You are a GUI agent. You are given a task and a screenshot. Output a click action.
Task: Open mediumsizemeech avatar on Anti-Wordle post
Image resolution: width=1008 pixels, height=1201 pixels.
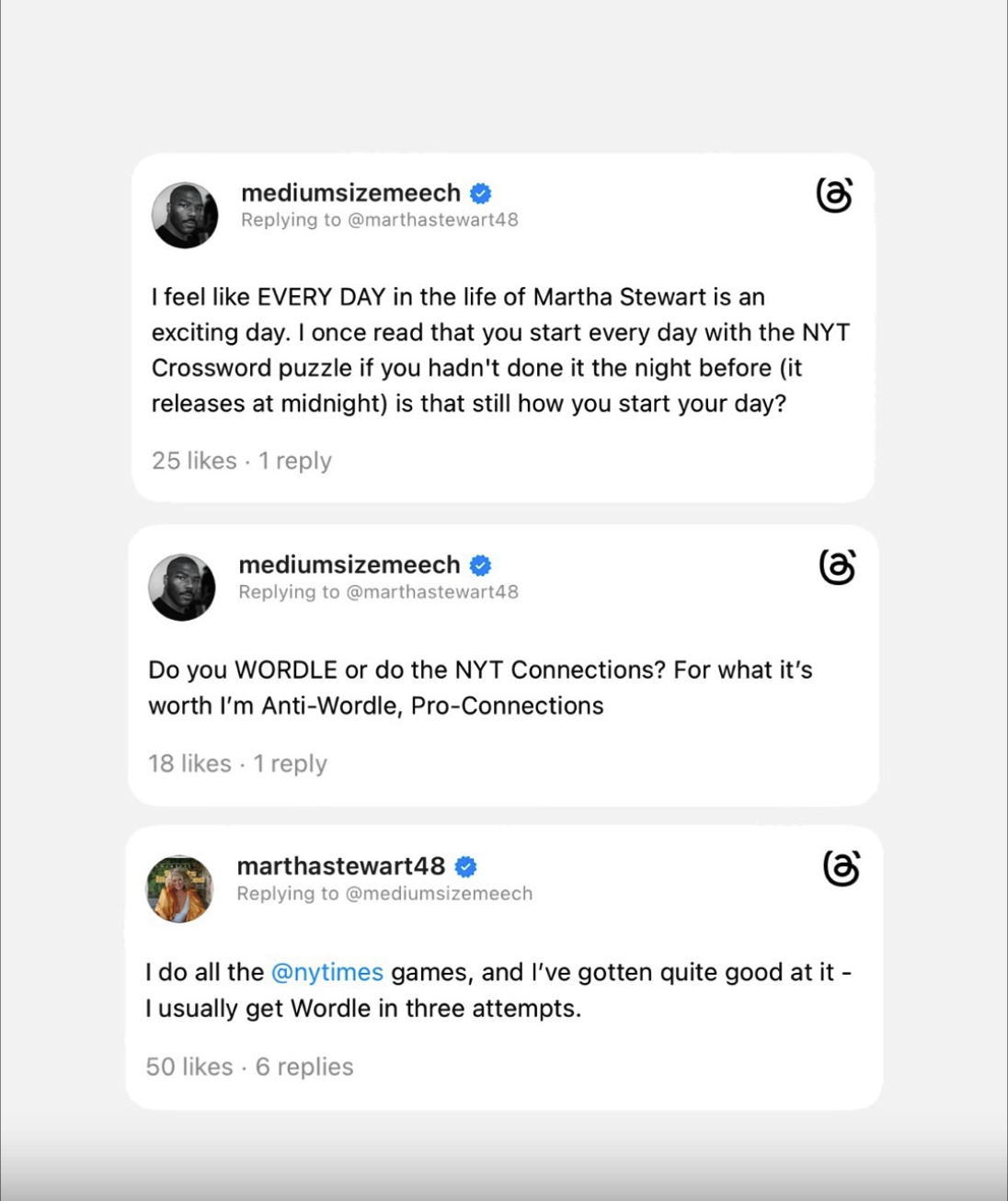182,588
